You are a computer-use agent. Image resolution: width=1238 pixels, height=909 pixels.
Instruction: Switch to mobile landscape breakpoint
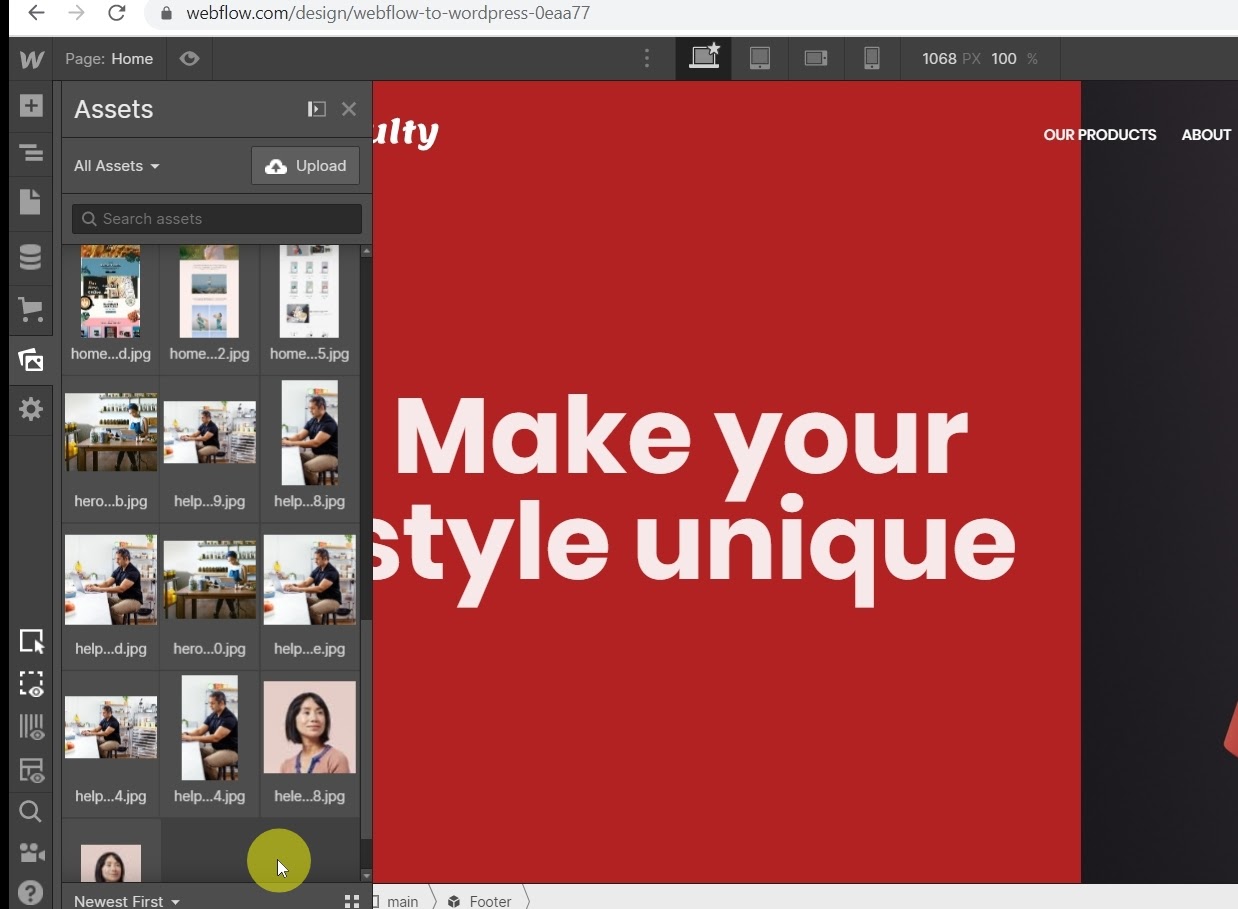pos(816,59)
